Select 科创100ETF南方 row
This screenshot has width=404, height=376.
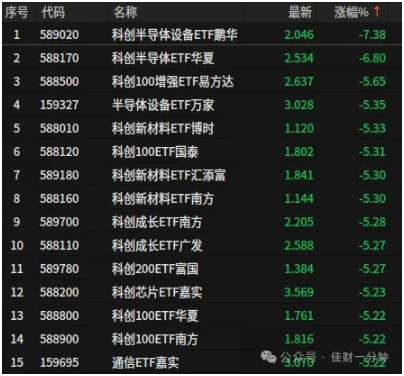pos(202,339)
